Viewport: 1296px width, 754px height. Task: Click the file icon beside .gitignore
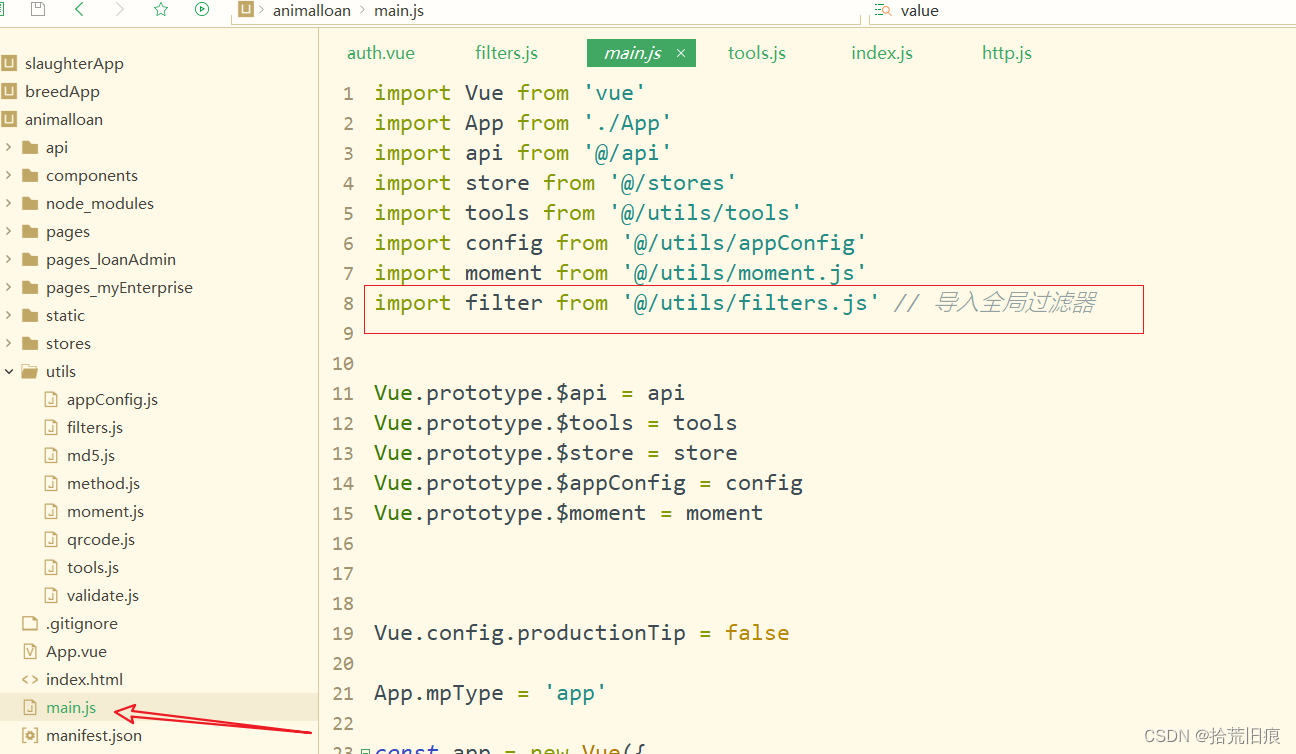(x=30, y=623)
